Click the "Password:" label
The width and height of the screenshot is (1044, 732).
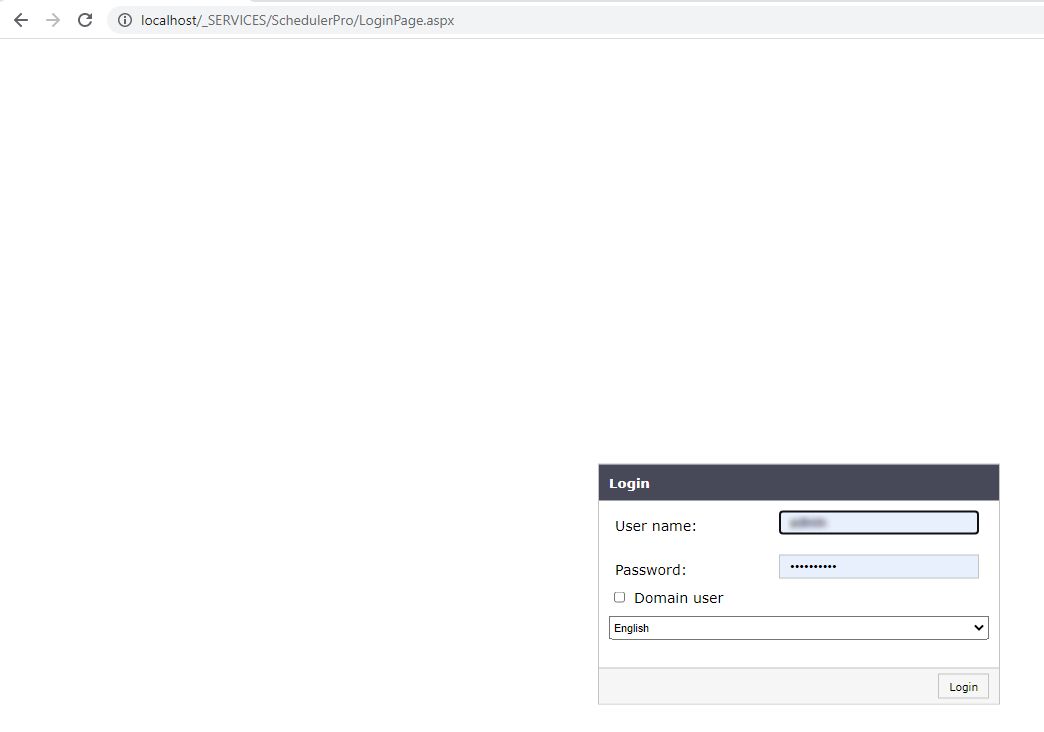click(x=650, y=570)
